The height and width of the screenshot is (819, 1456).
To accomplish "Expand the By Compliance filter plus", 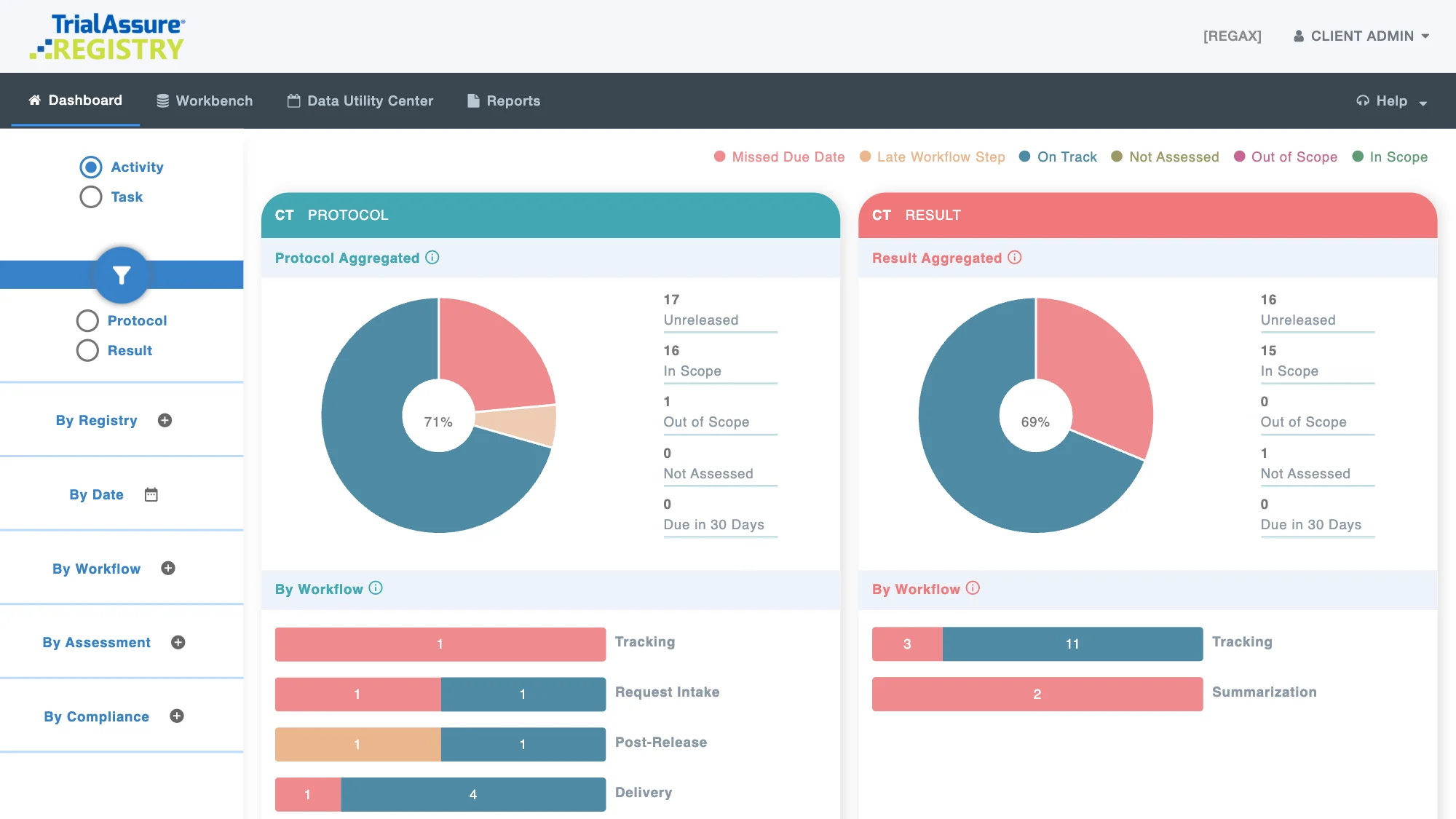I will 177,716.
